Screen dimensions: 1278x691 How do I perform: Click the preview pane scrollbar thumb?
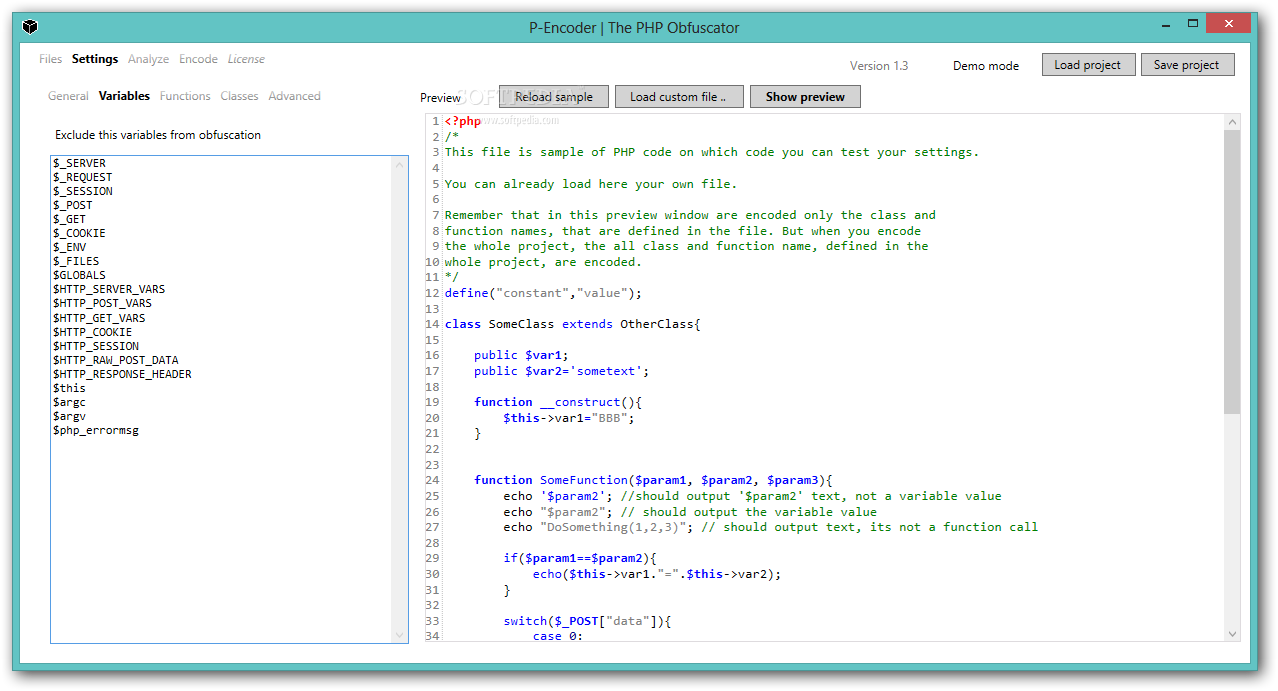1231,272
